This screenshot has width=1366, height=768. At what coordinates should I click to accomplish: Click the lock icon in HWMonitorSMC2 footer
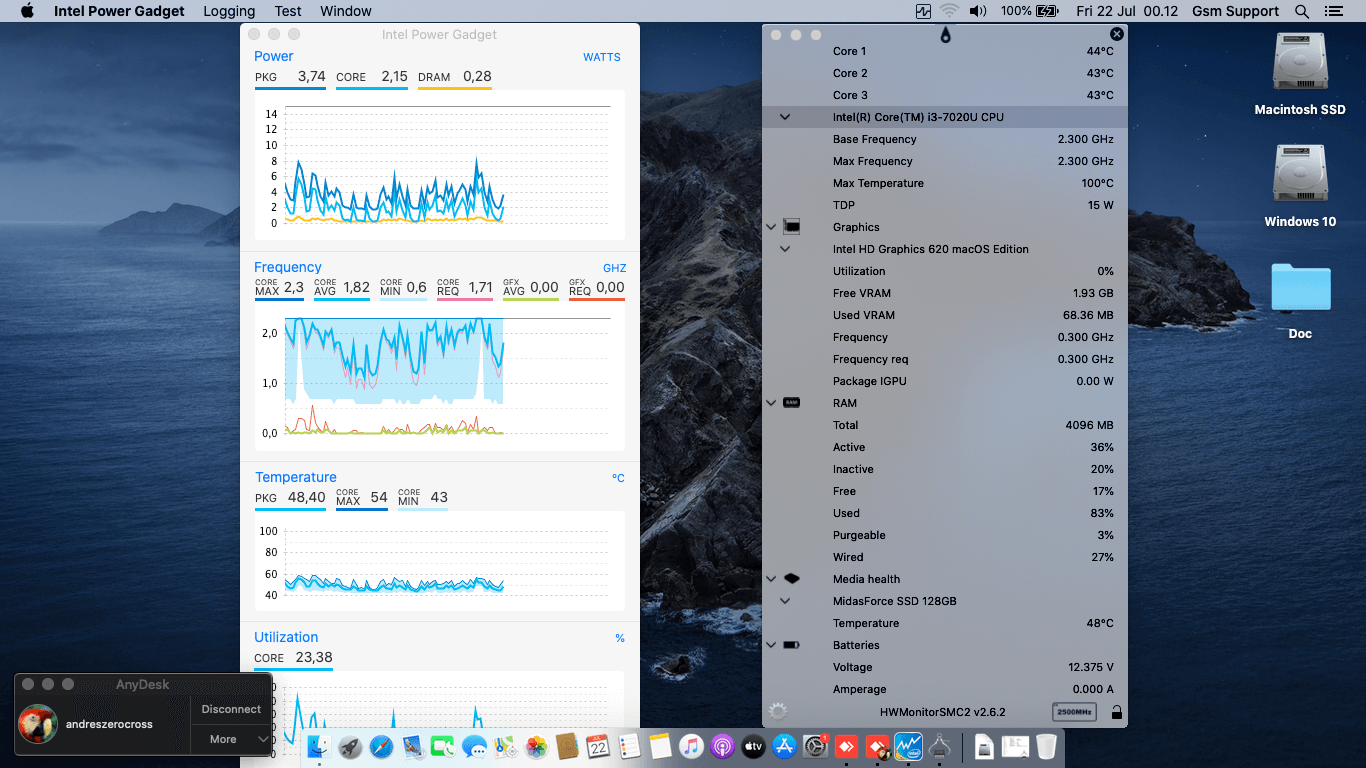pyautogui.click(x=1117, y=711)
